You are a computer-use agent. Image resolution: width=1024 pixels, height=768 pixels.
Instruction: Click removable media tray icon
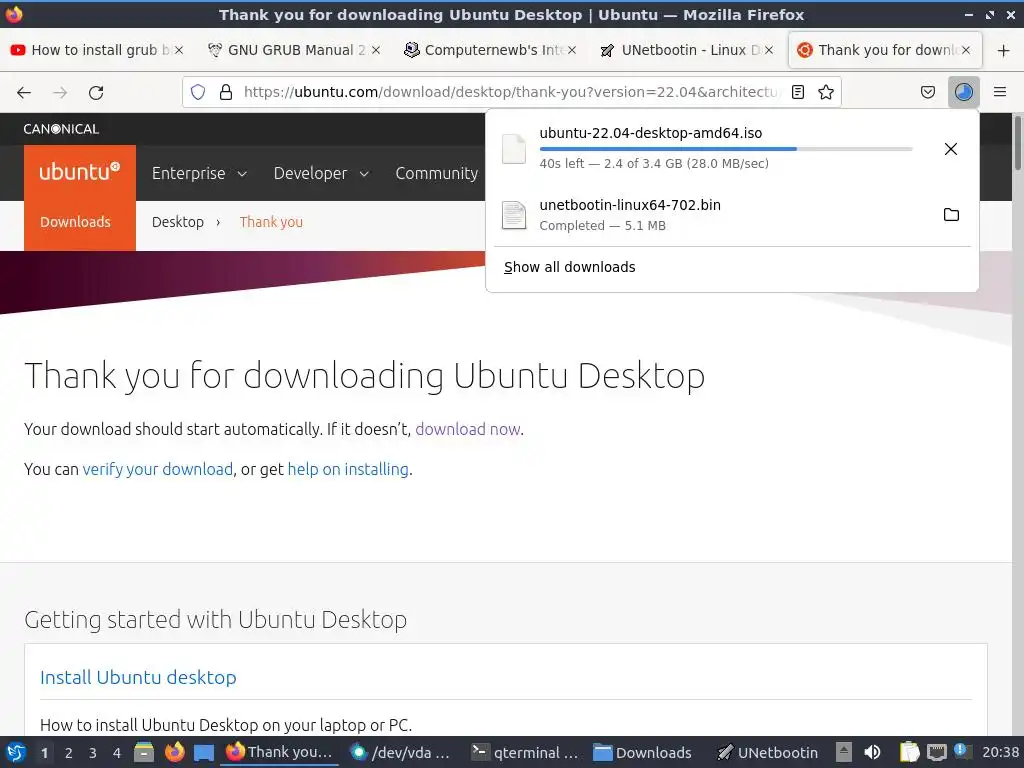click(x=844, y=752)
